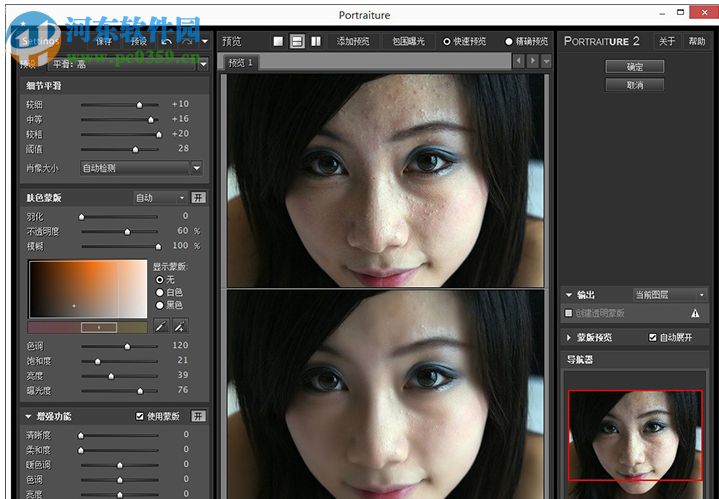This screenshot has width=719, height=499.
Task: Select 快速预览 radio option
Action: pos(447,42)
